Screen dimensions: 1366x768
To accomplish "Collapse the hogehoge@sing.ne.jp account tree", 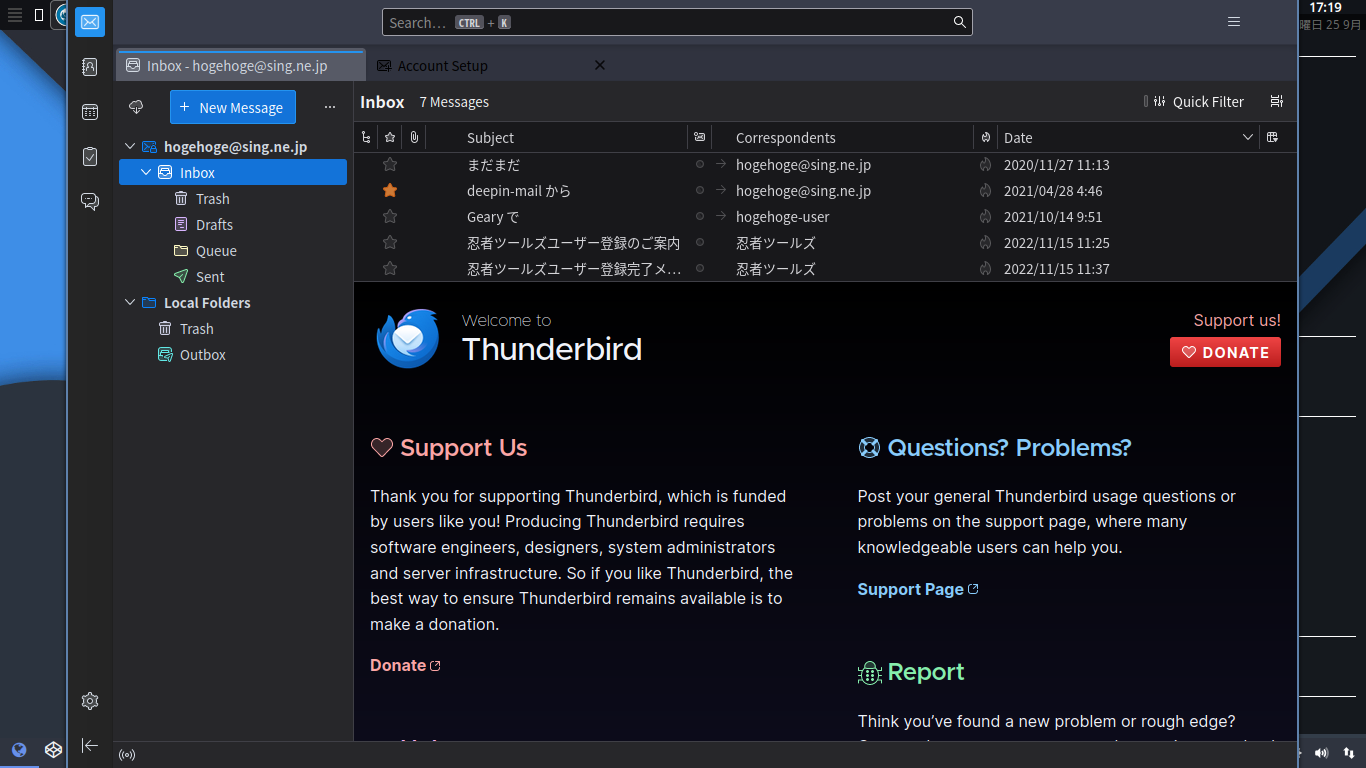I will 129,147.
